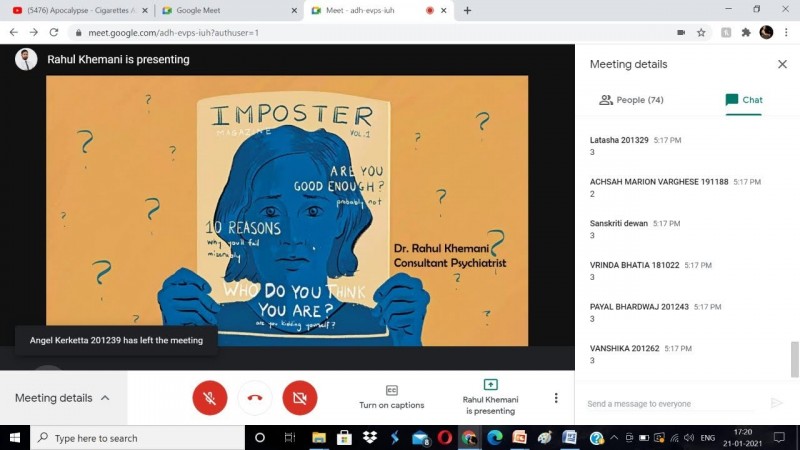The height and width of the screenshot is (450, 800).
Task: Open more options three-dot menu in call bar
Action: [x=556, y=398]
